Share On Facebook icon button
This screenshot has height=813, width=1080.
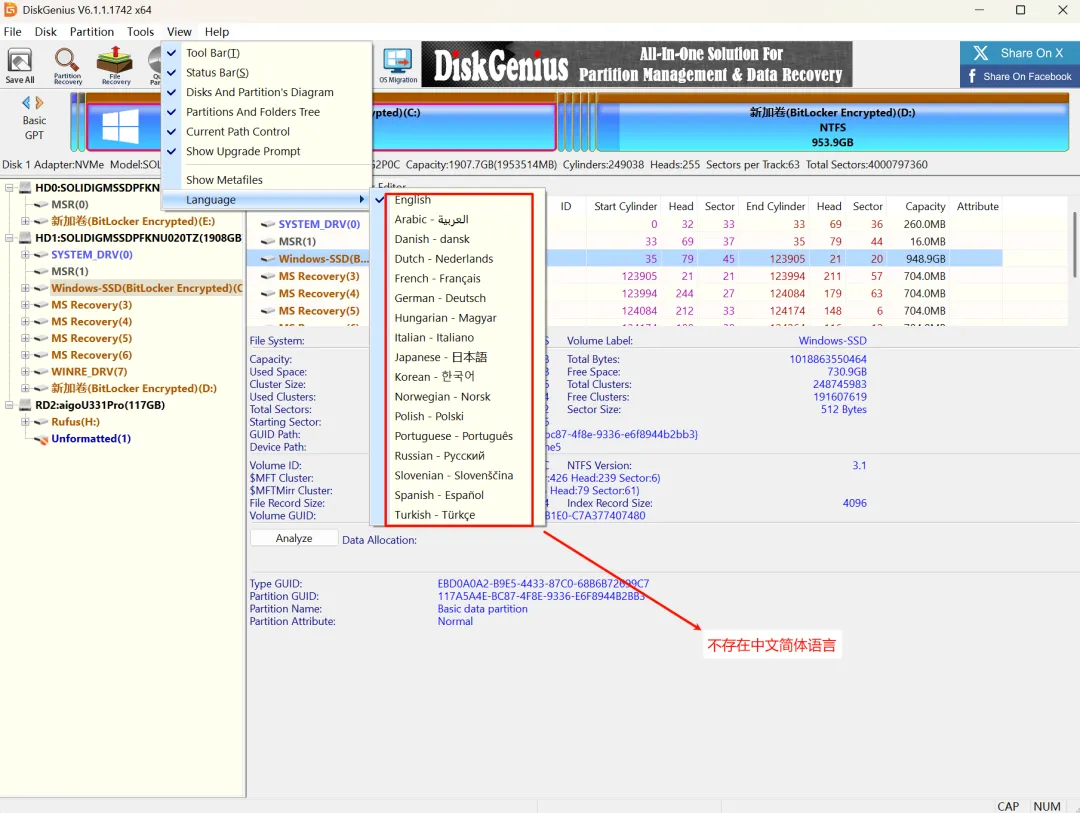click(1019, 76)
